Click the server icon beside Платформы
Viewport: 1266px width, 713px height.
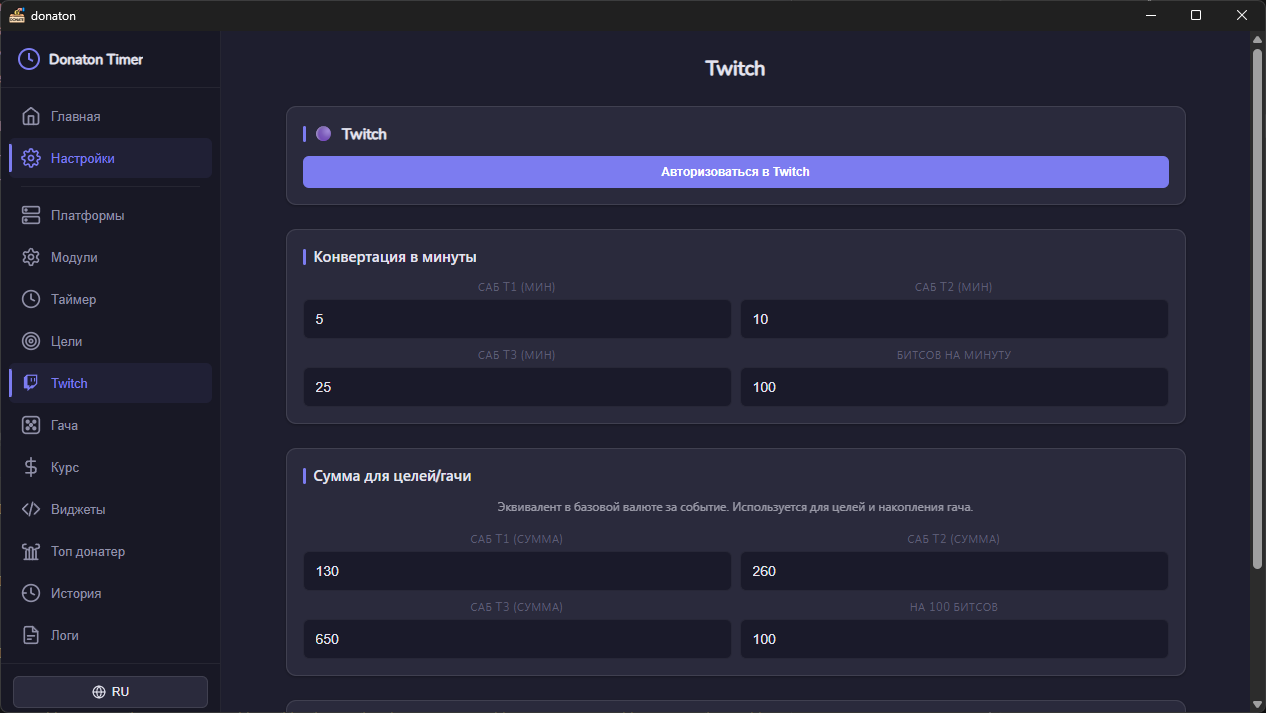pyautogui.click(x=31, y=215)
